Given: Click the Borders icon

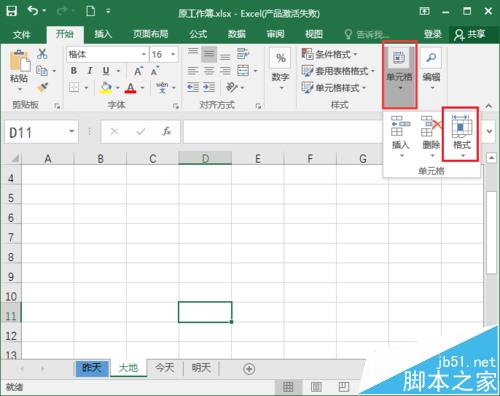Looking at the screenshot, I should 74,88.
